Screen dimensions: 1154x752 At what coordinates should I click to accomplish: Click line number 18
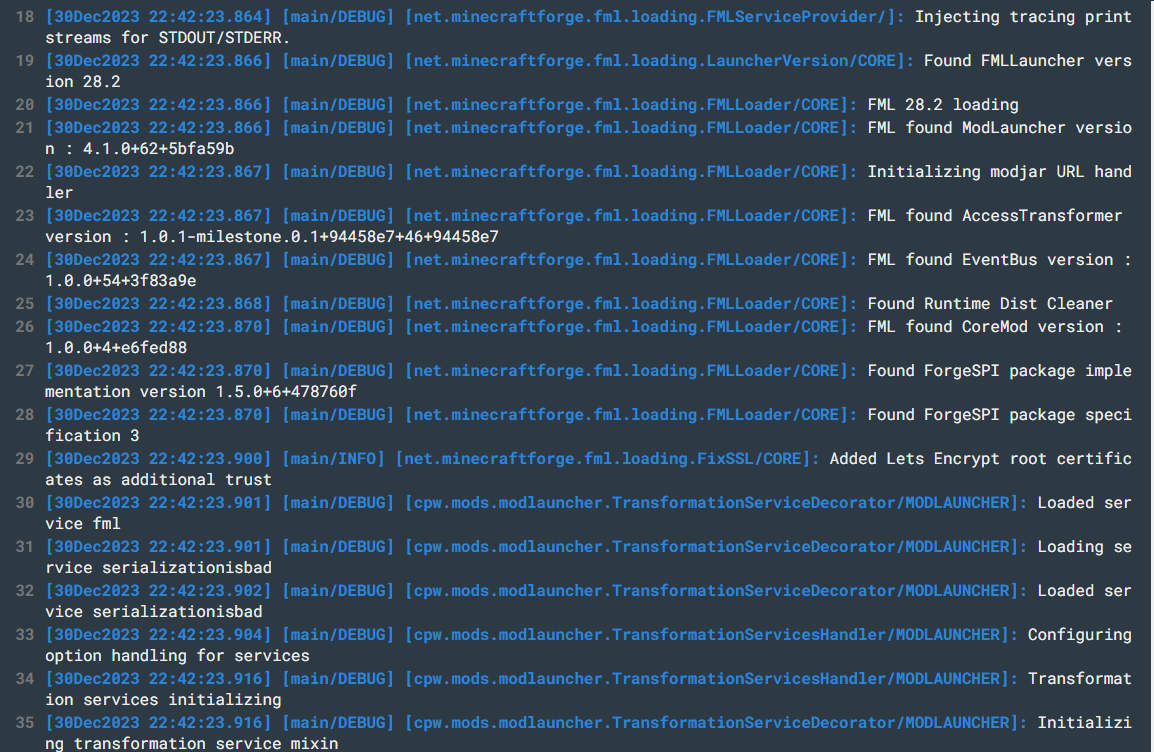pyautogui.click(x=25, y=16)
